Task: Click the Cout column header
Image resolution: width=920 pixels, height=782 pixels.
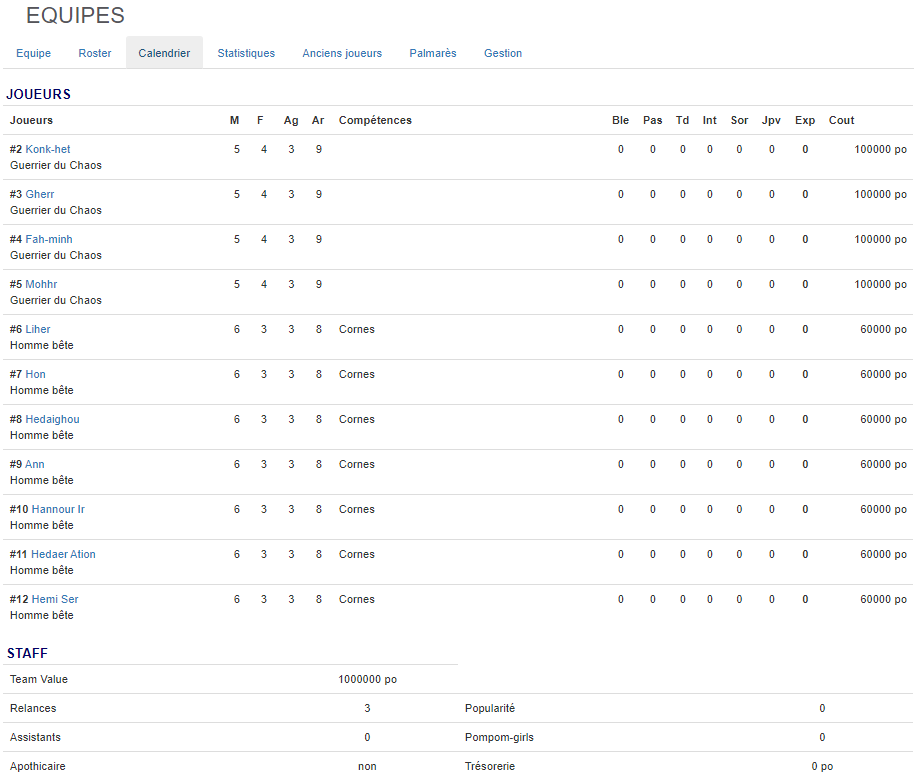Action: 841,120
